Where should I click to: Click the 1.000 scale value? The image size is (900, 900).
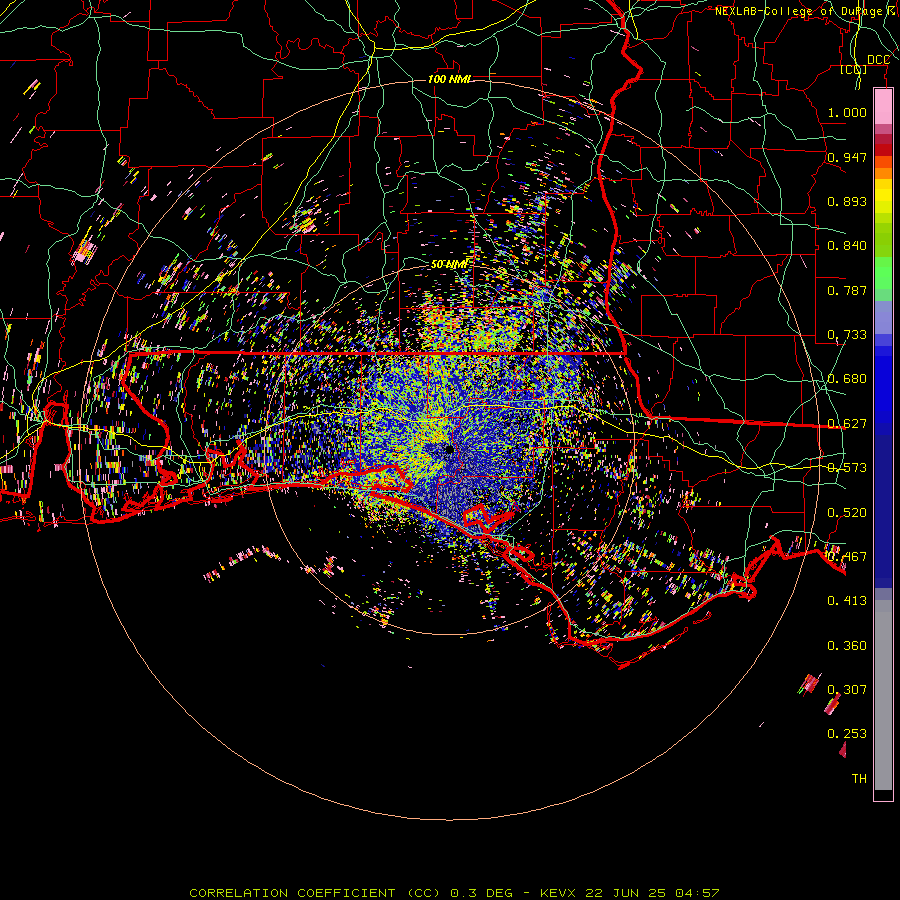click(x=847, y=112)
